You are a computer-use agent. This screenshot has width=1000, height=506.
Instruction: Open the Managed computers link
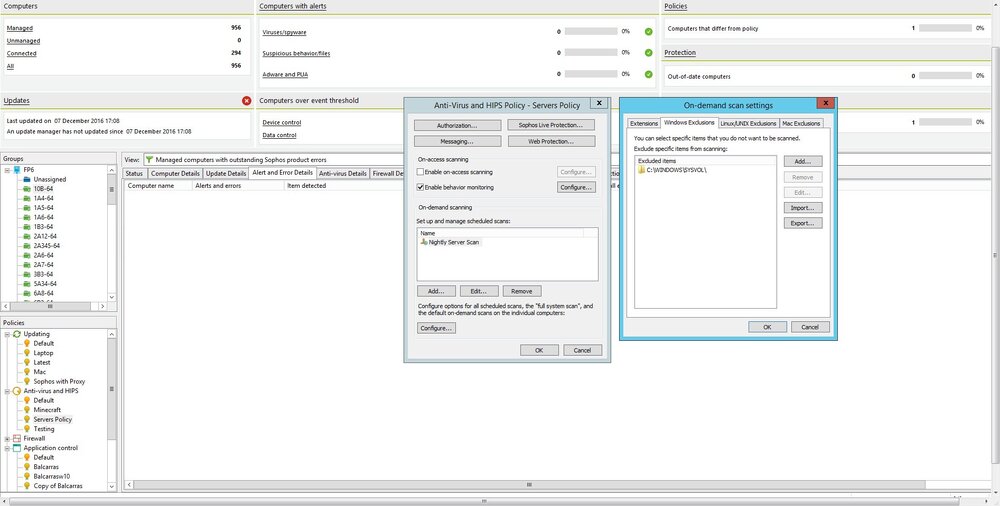coord(20,28)
